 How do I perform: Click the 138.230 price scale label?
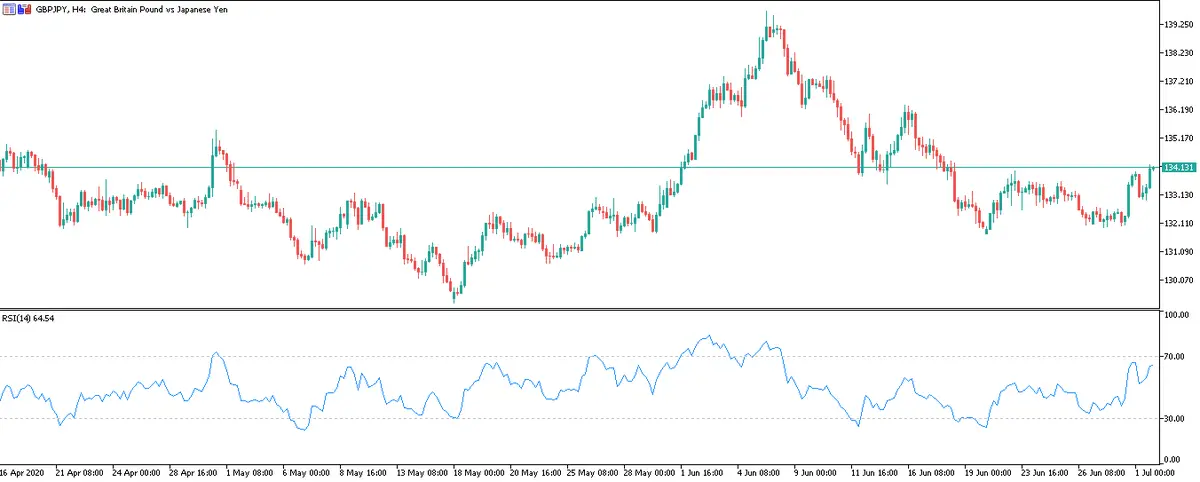click(1178, 52)
